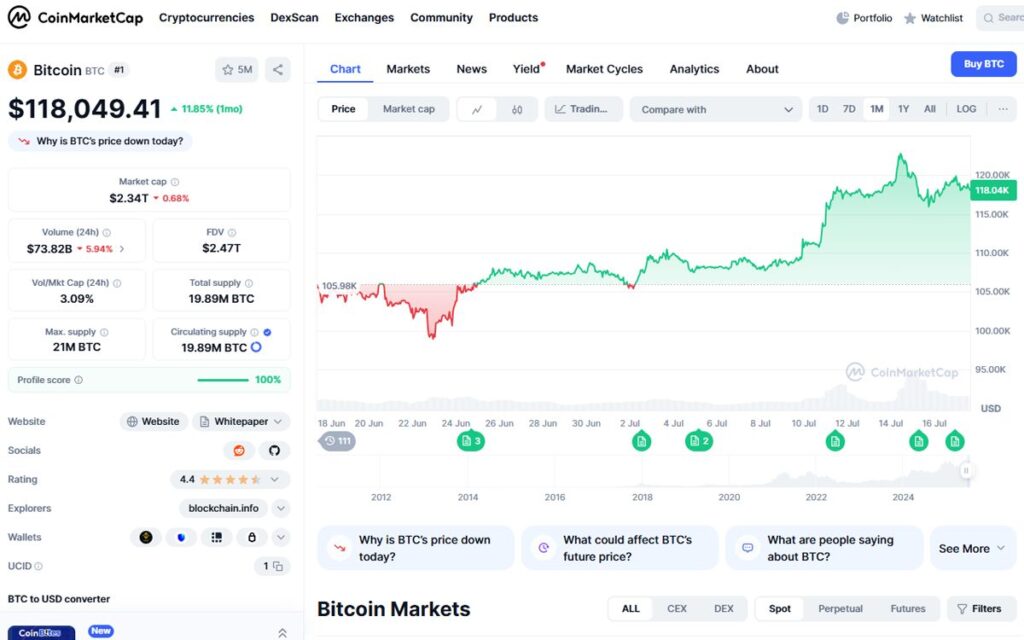Click the Buy BTC button
Viewport: 1024px width, 640px height.
[x=984, y=64]
